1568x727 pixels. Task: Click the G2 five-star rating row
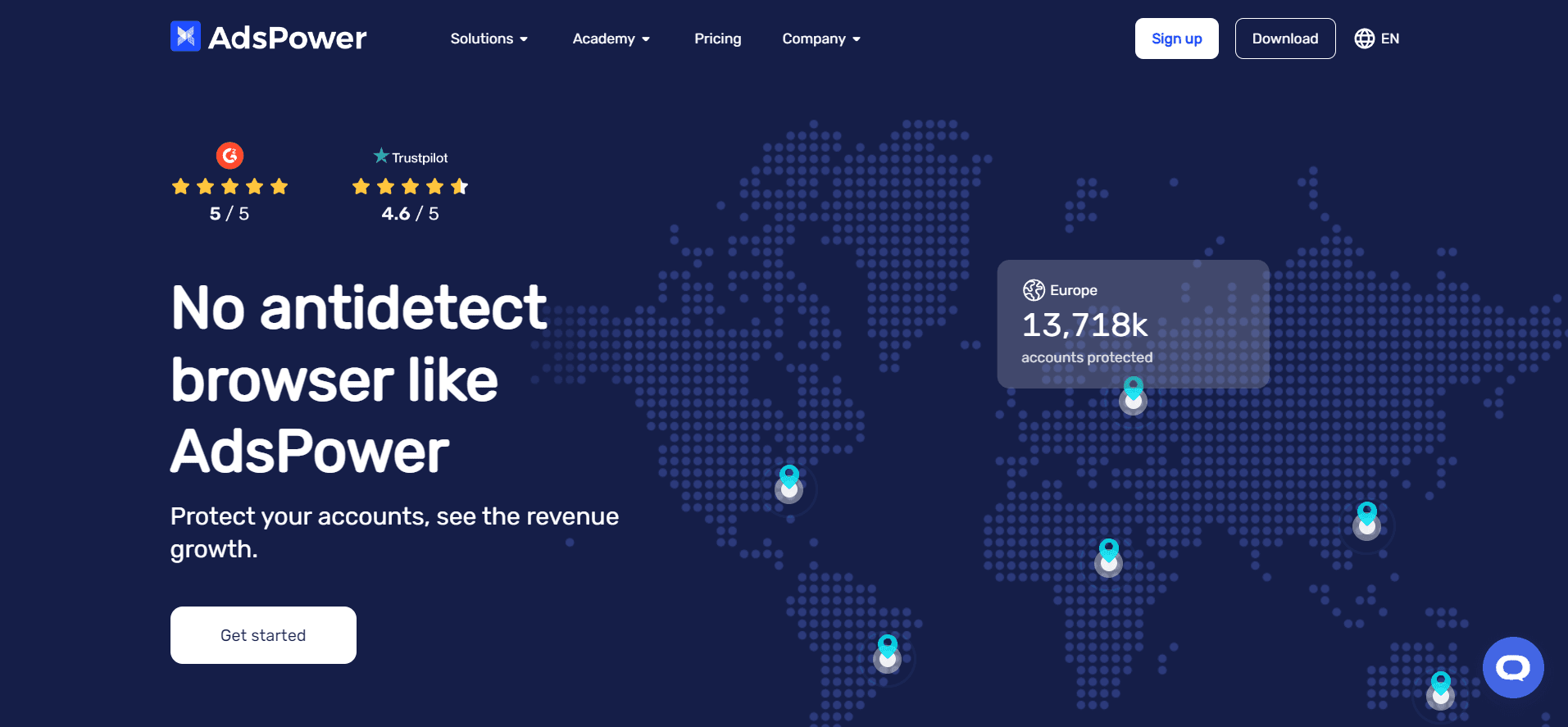(230, 187)
